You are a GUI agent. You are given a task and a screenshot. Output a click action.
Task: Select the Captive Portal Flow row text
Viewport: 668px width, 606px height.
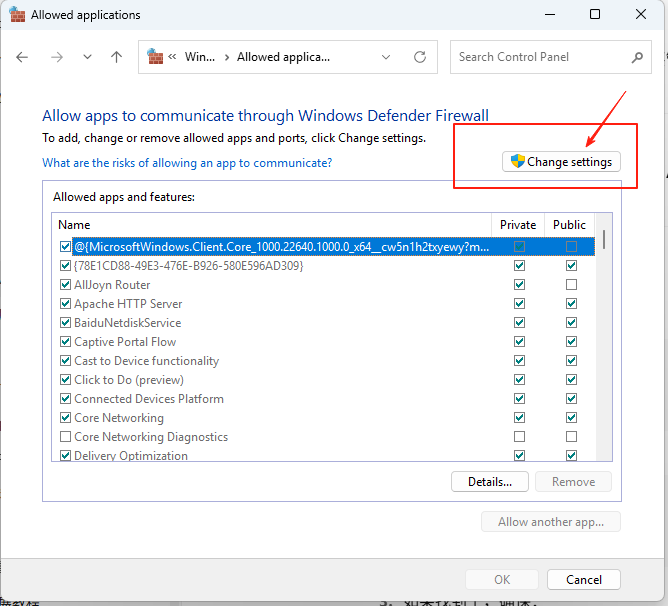(125, 342)
